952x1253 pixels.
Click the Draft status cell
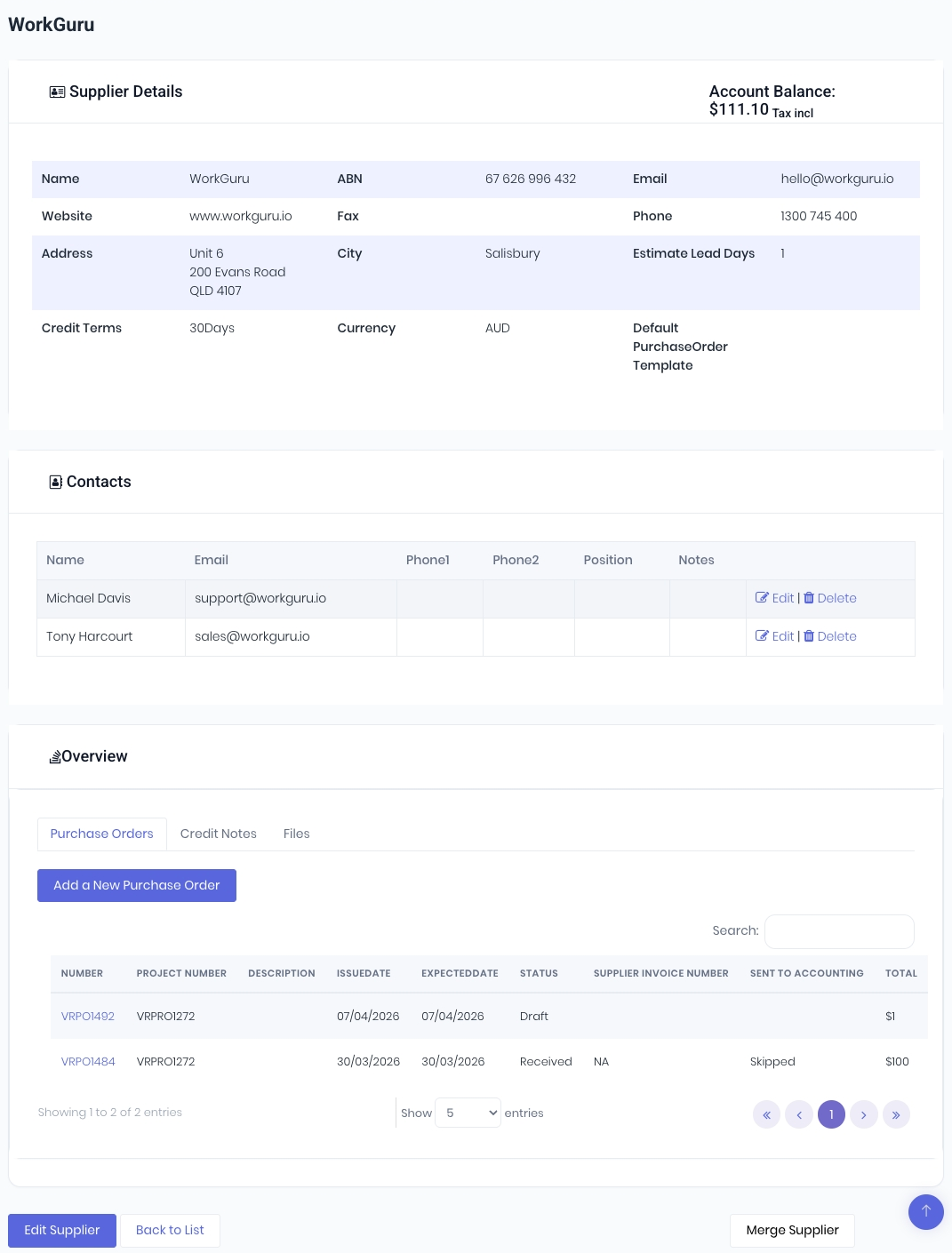pyautogui.click(x=534, y=1017)
